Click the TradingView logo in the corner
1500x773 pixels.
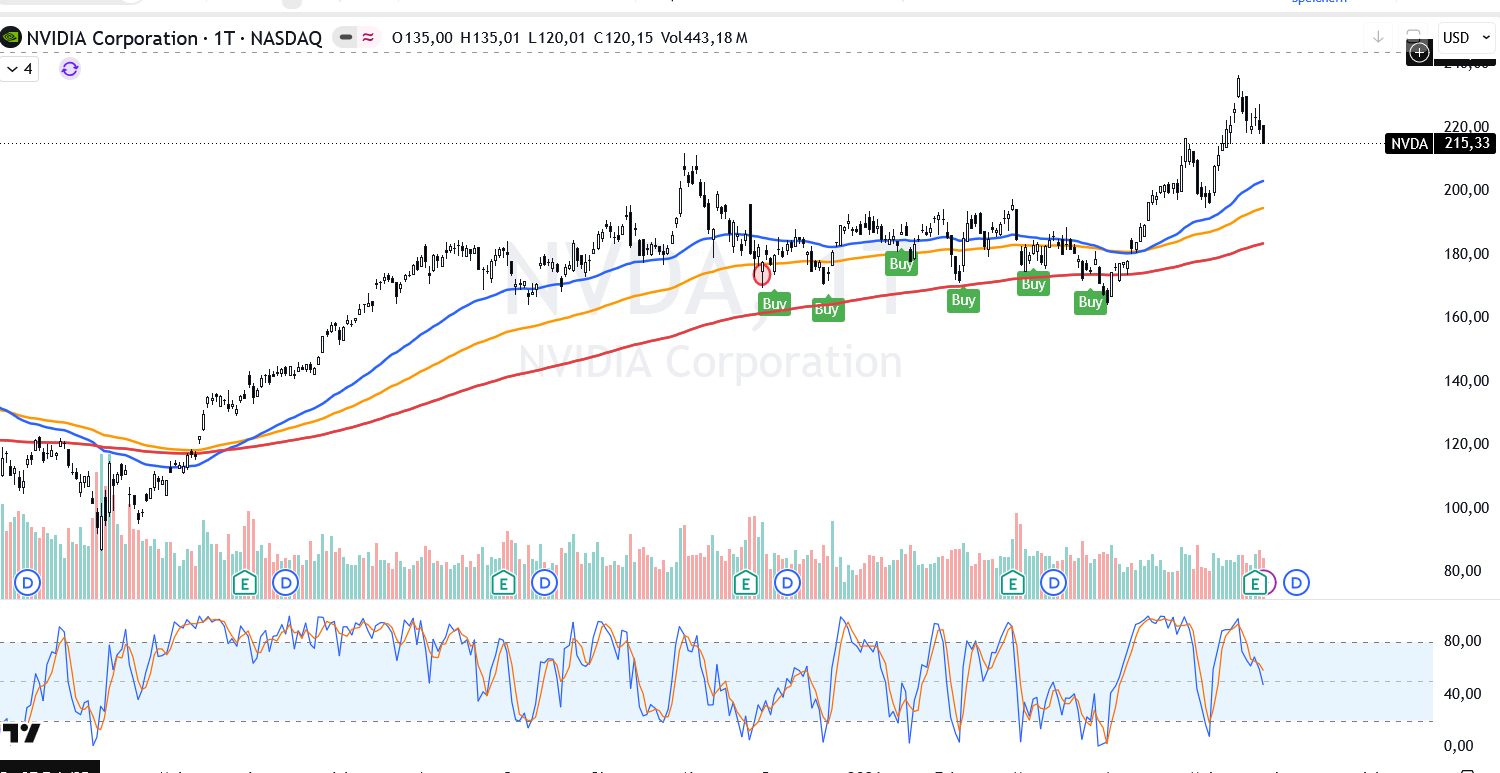pos(21,733)
